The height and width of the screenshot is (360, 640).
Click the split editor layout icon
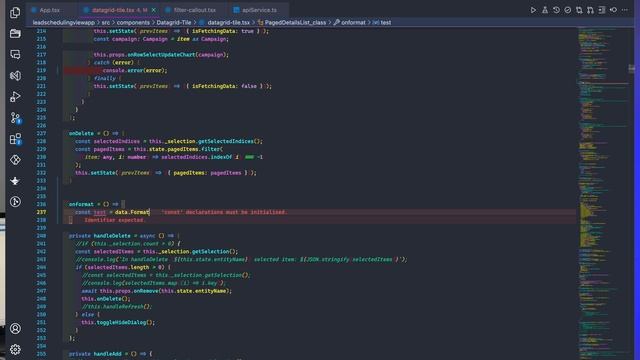coord(602,10)
